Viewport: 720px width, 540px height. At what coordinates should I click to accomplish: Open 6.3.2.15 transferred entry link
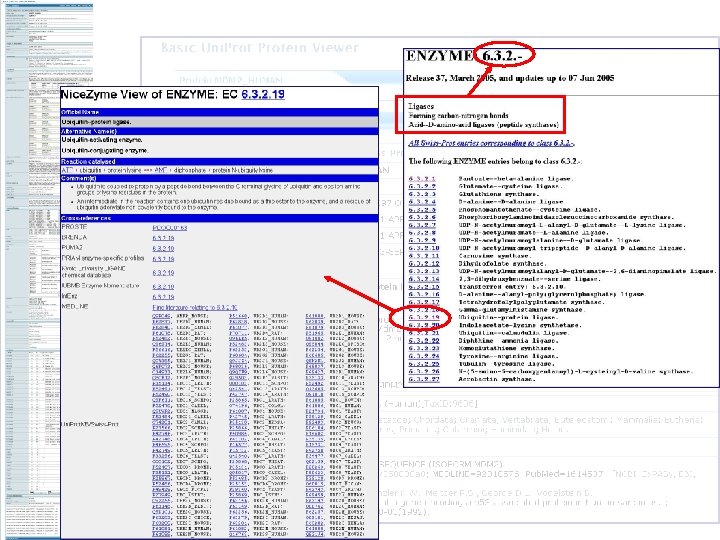coord(424,287)
